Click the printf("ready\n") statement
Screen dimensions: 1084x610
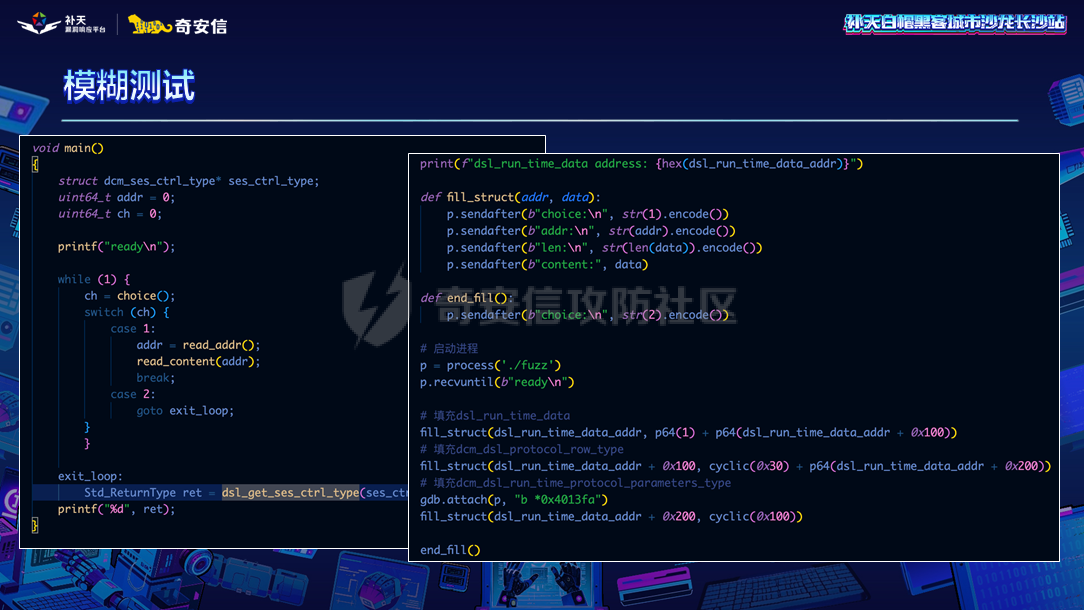tap(116, 246)
